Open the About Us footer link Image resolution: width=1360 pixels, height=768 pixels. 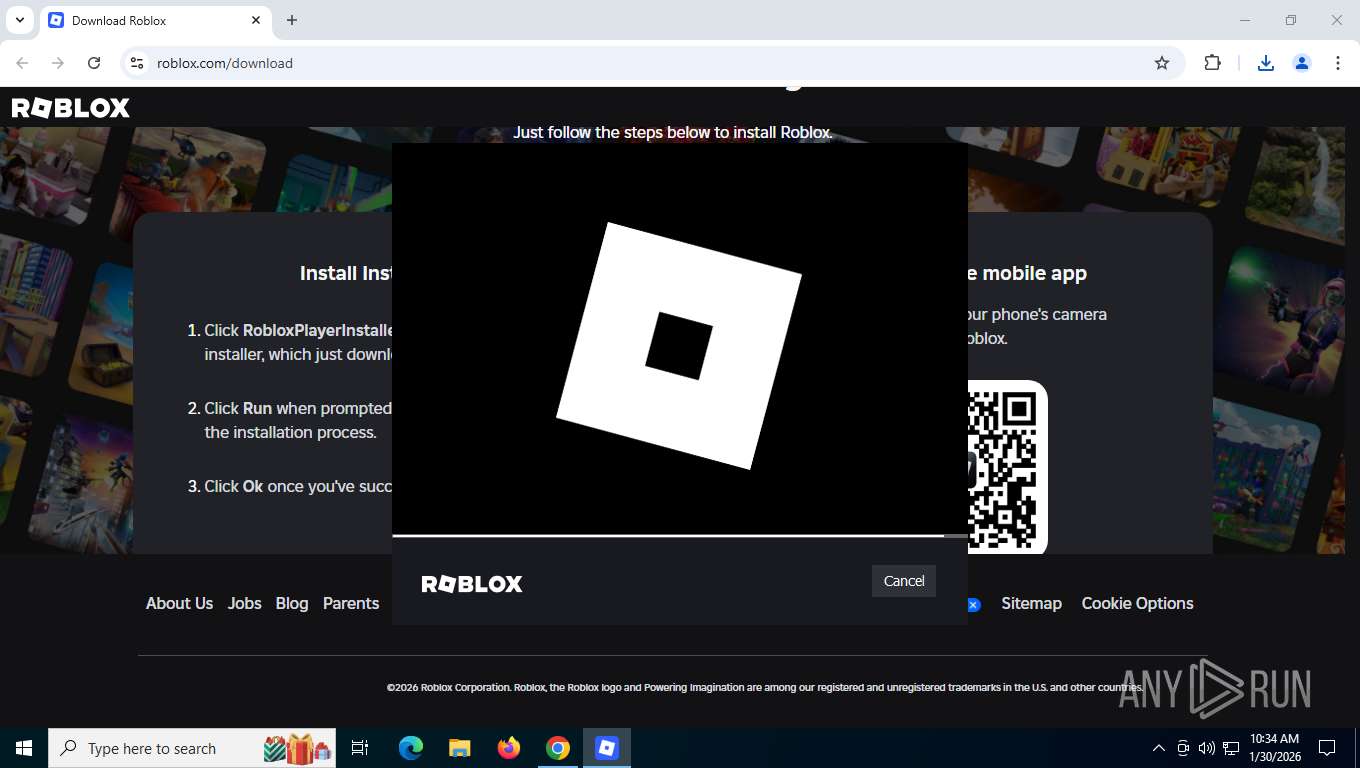point(179,603)
